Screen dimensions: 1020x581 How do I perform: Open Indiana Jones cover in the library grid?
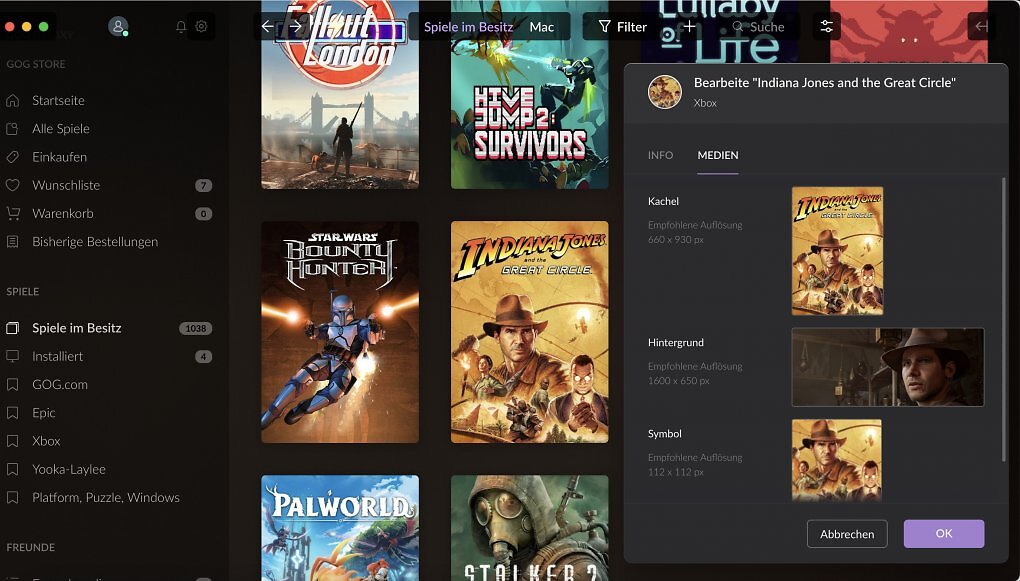point(530,332)
